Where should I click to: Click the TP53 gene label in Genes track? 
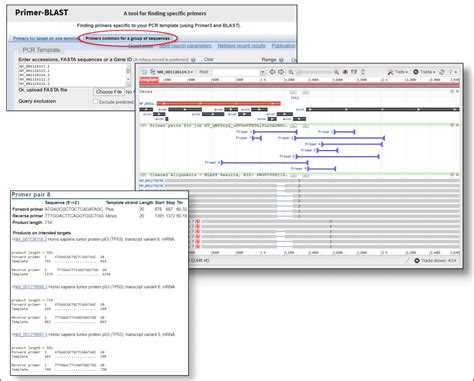(x=295, y=98)
